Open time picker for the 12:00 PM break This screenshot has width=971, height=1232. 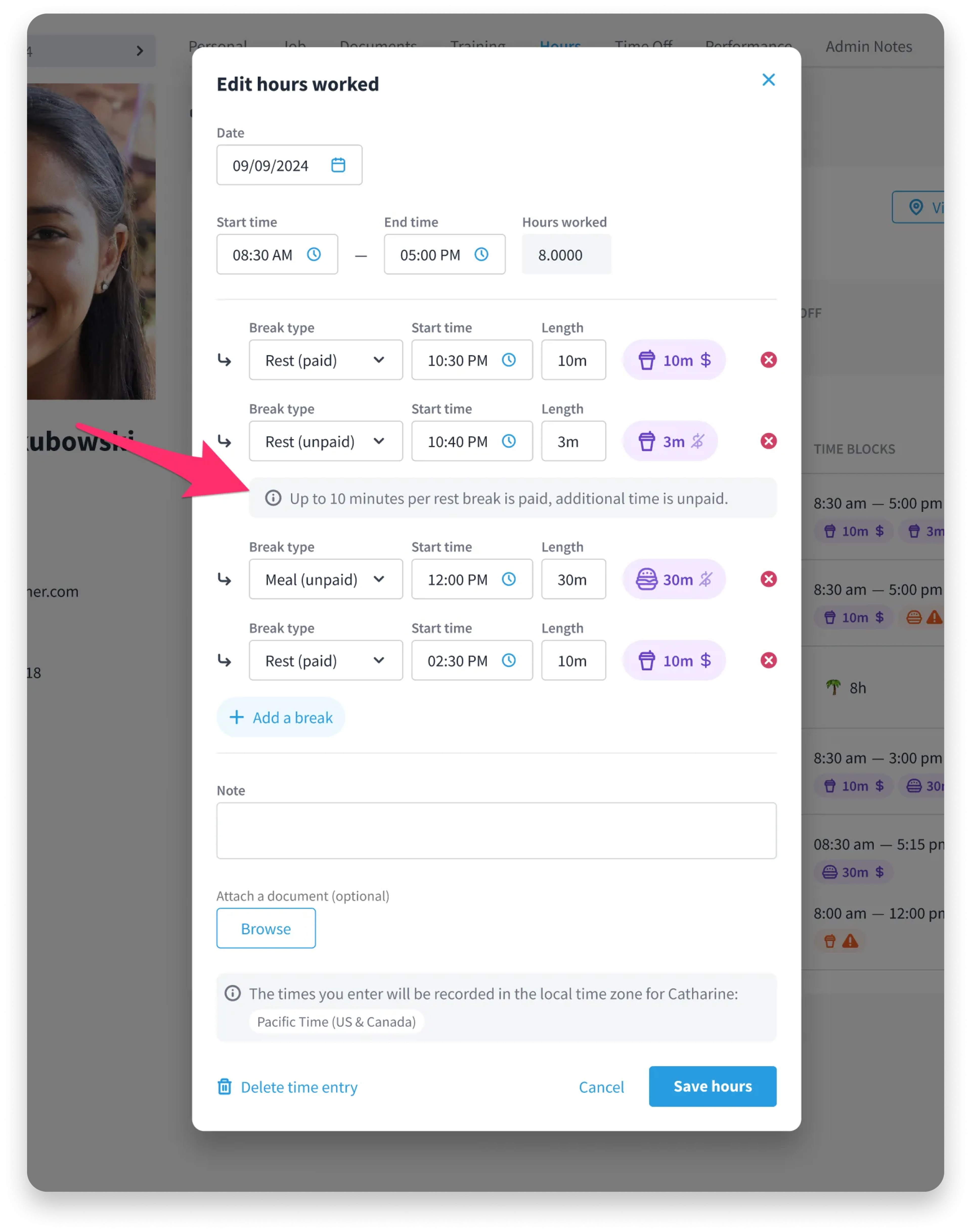coord(509,579)
